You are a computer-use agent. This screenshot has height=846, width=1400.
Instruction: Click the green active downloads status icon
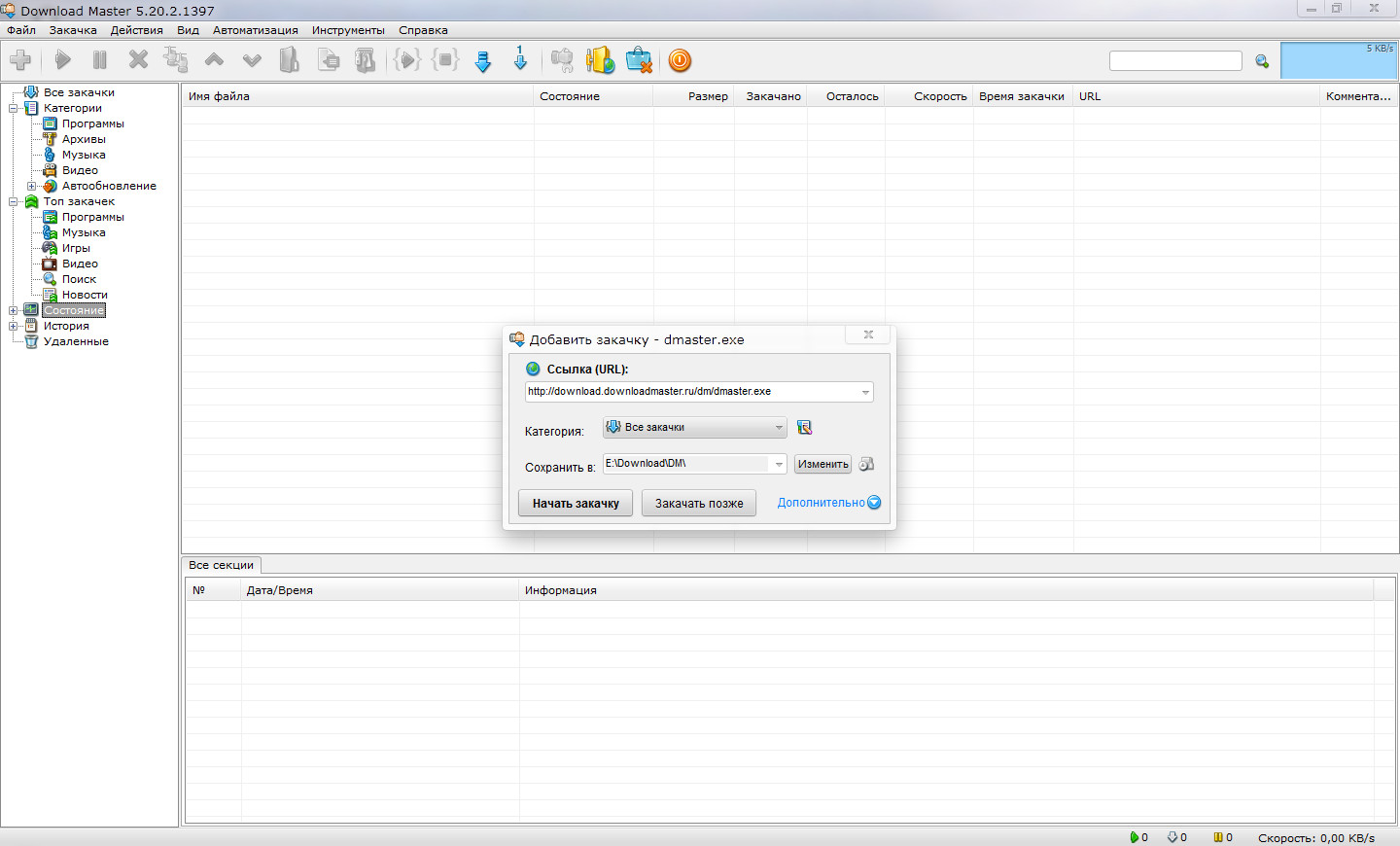pyautogui.click(x=1134, y=837)
